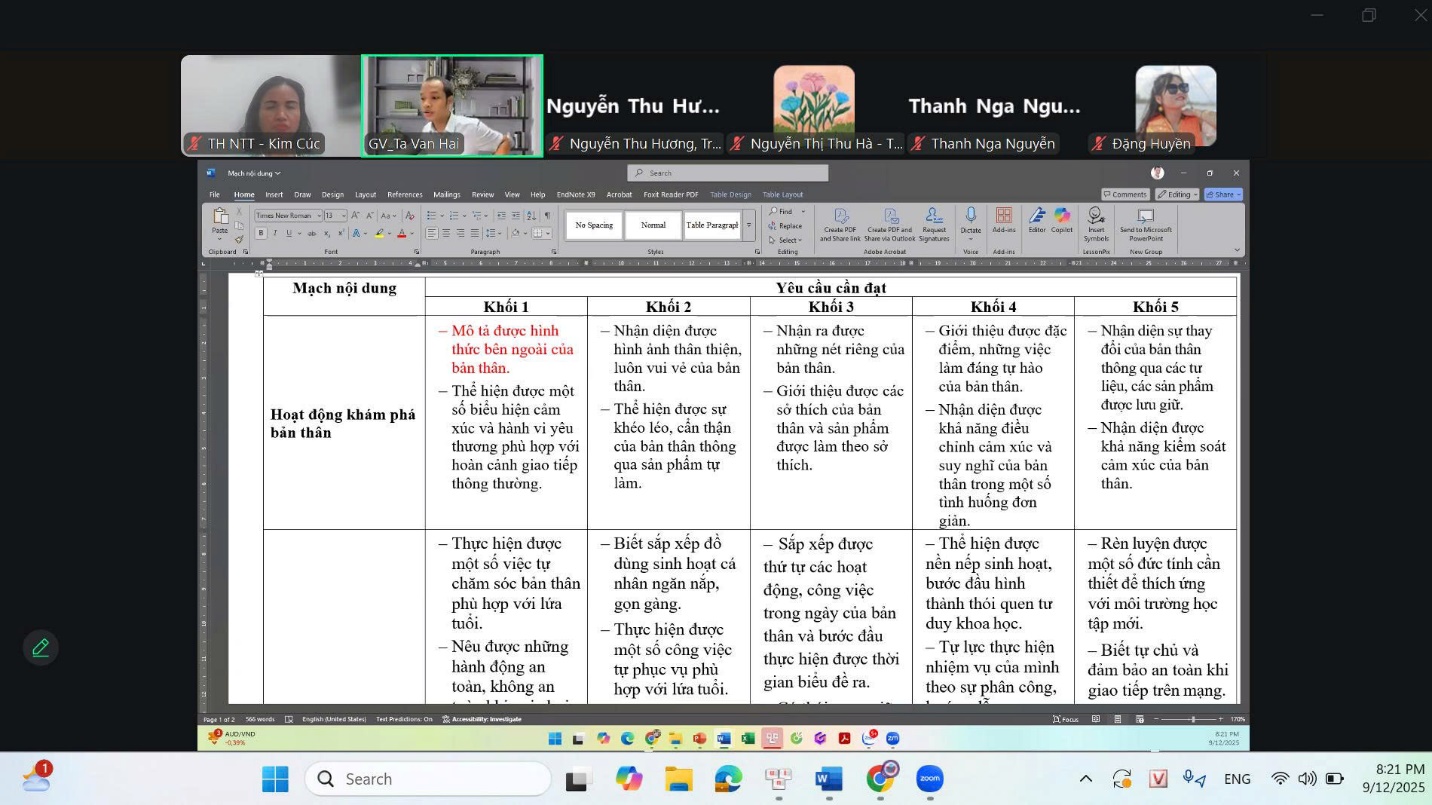Click the zoom slider in status bar
The image size is (1432, 805).
click(x=1192, y=719)
